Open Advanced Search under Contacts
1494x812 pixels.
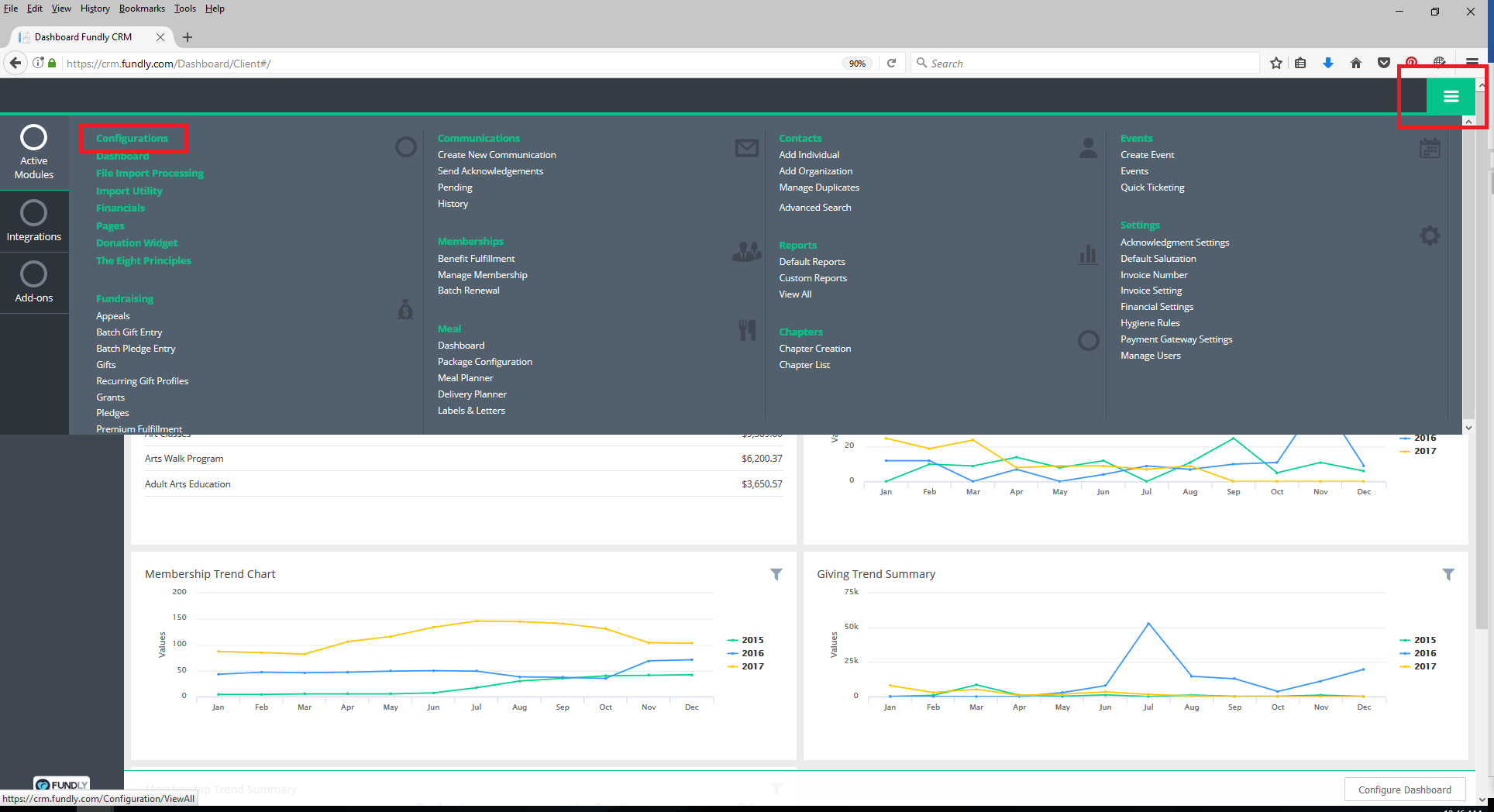point(814,208)
